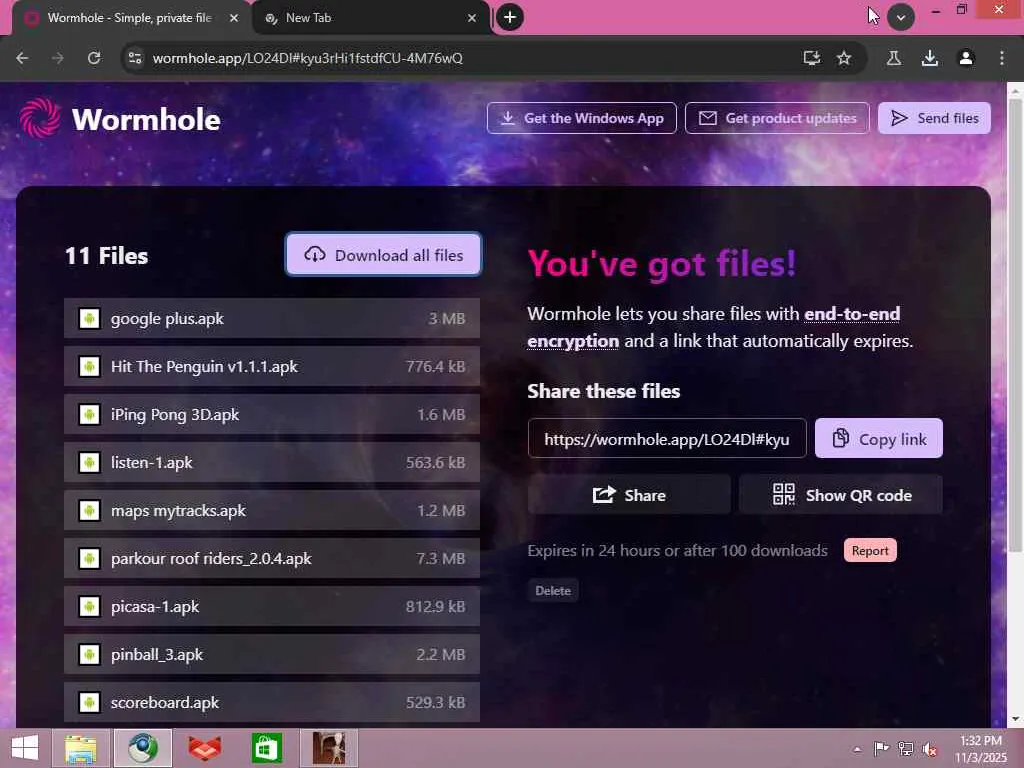Click the page vertical scrollbar
This screenshot has height=768, width=1024.
click(1015, 327)
